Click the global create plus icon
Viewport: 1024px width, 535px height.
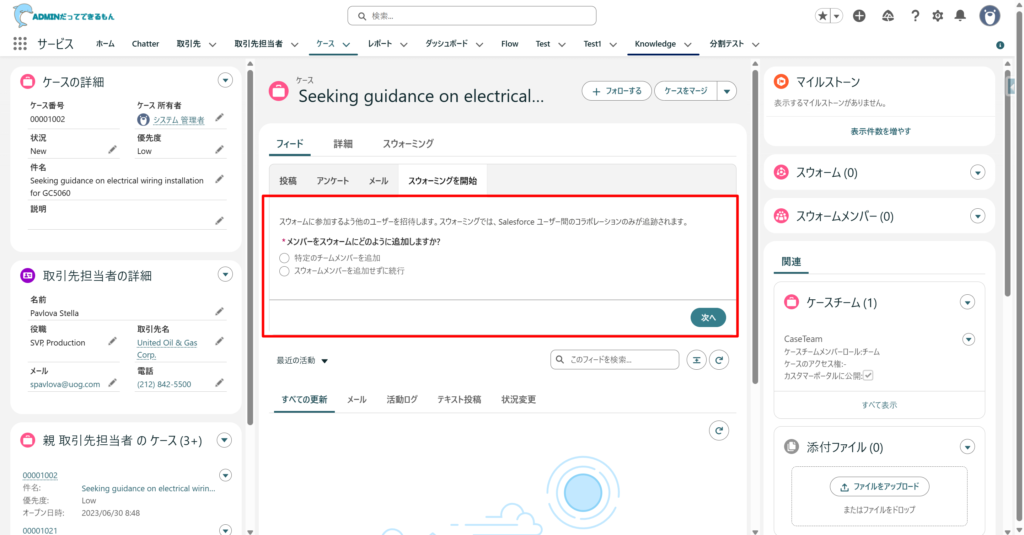tap(859, 16)
